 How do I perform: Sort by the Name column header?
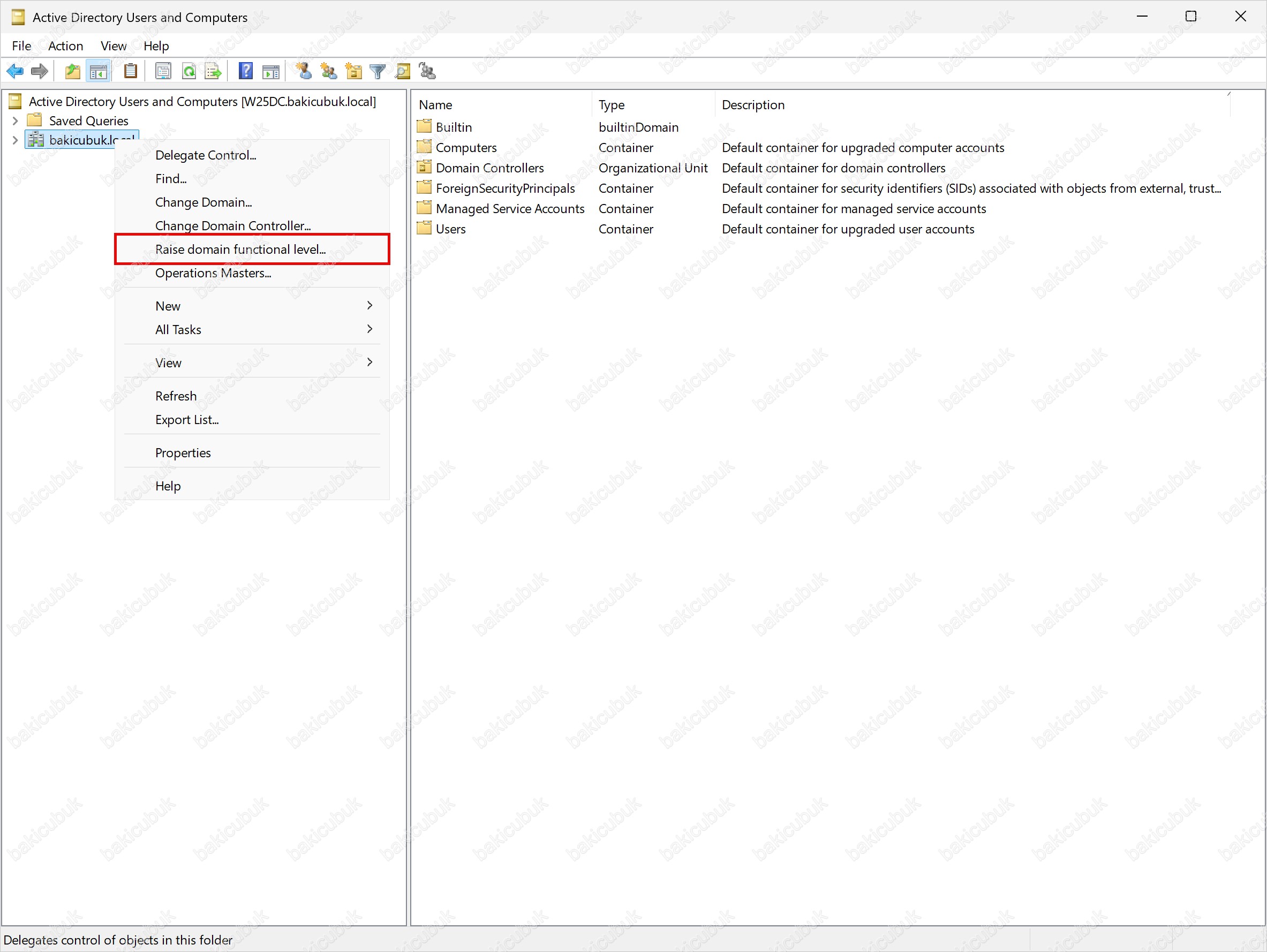pyautogui.click(x=502, y=105)
